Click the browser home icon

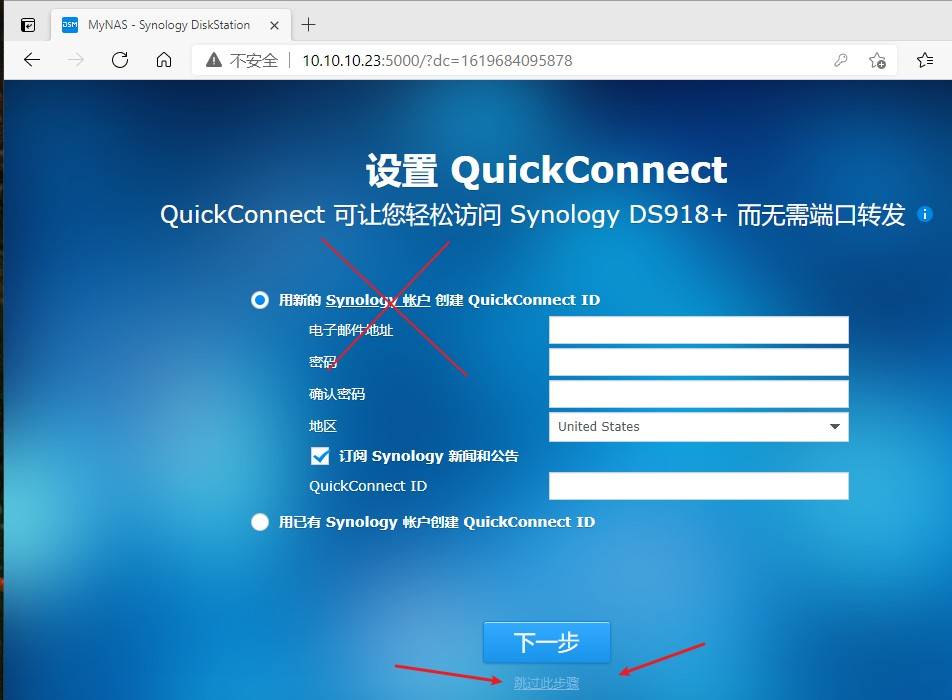[166, 60]
